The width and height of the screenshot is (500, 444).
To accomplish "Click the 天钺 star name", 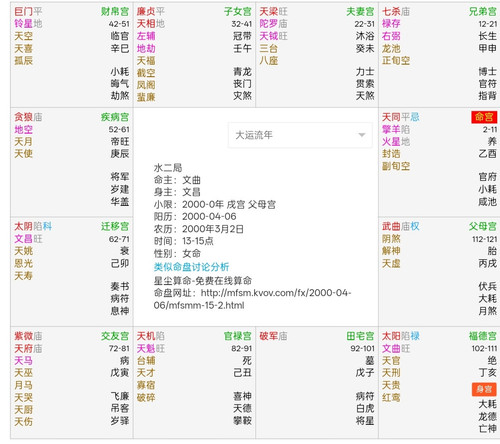I will (x=269, y=36).
